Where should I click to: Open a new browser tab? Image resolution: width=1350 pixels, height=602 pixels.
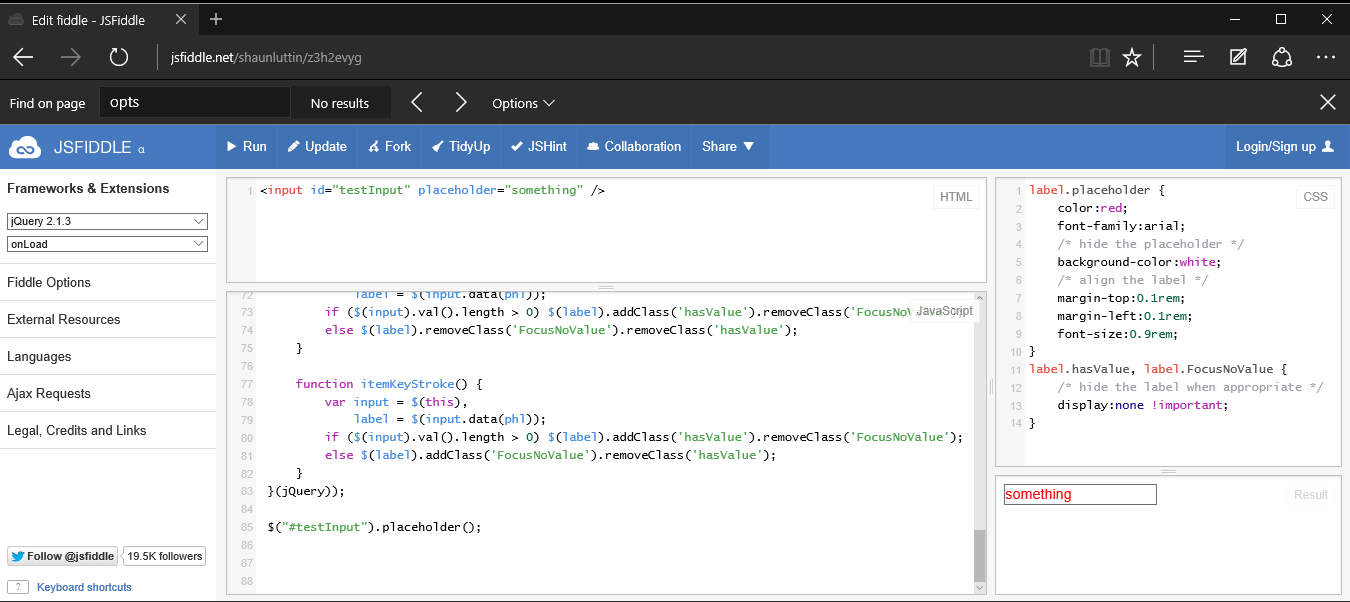tap(216, 19)
